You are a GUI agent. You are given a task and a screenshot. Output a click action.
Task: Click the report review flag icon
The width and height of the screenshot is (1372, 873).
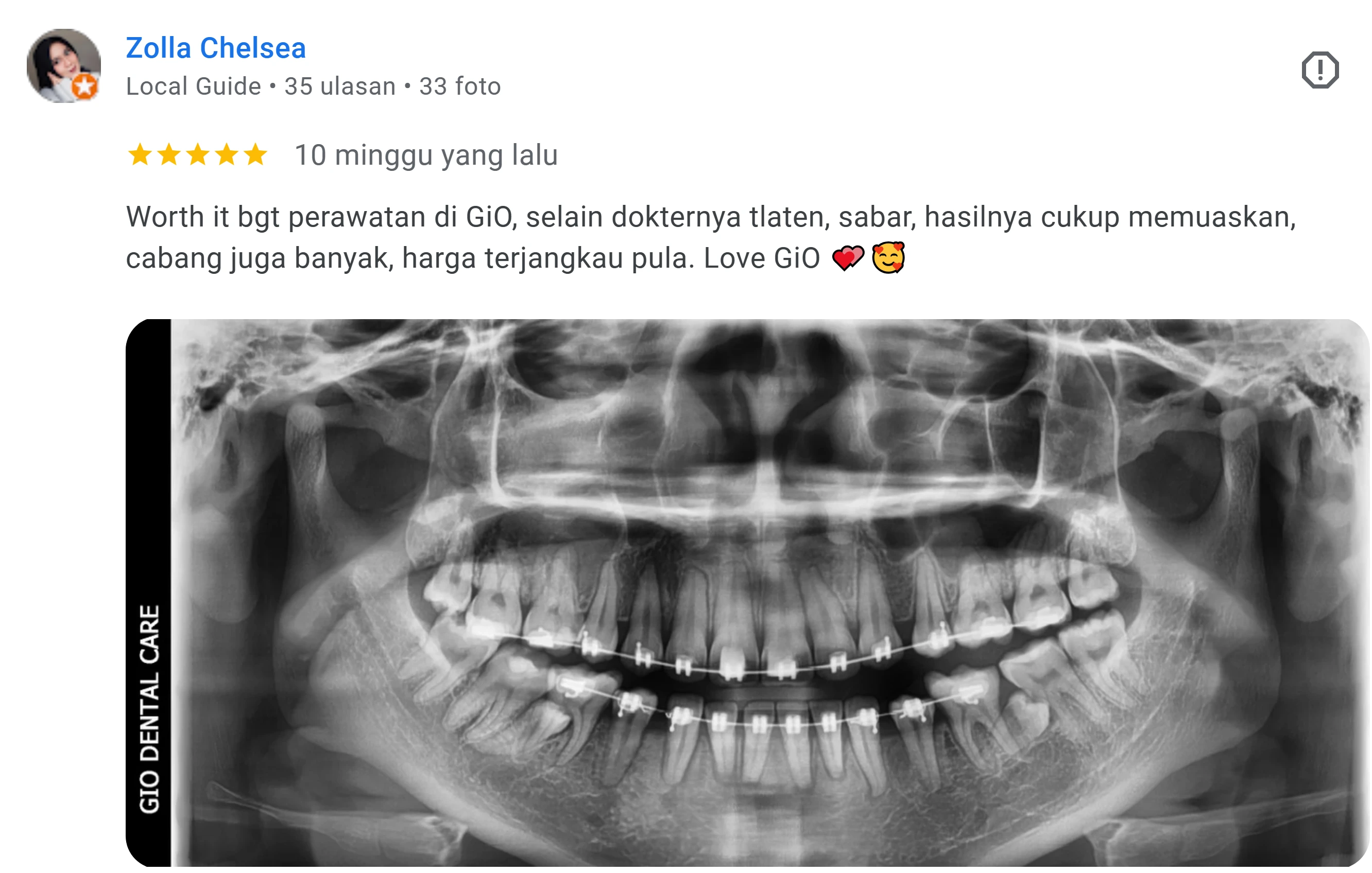click(x=1319, y=70)
